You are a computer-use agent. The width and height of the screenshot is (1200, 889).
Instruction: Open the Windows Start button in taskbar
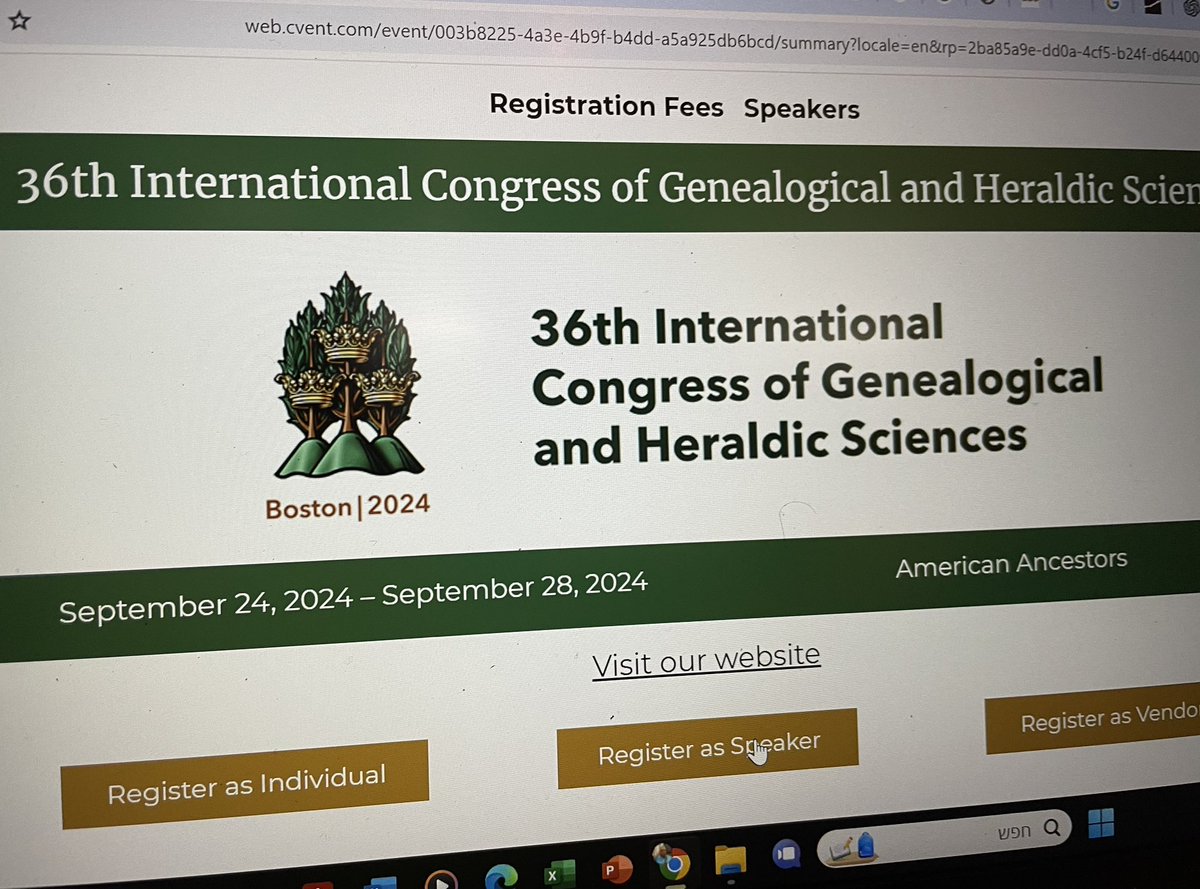(x=1100, y=824)
